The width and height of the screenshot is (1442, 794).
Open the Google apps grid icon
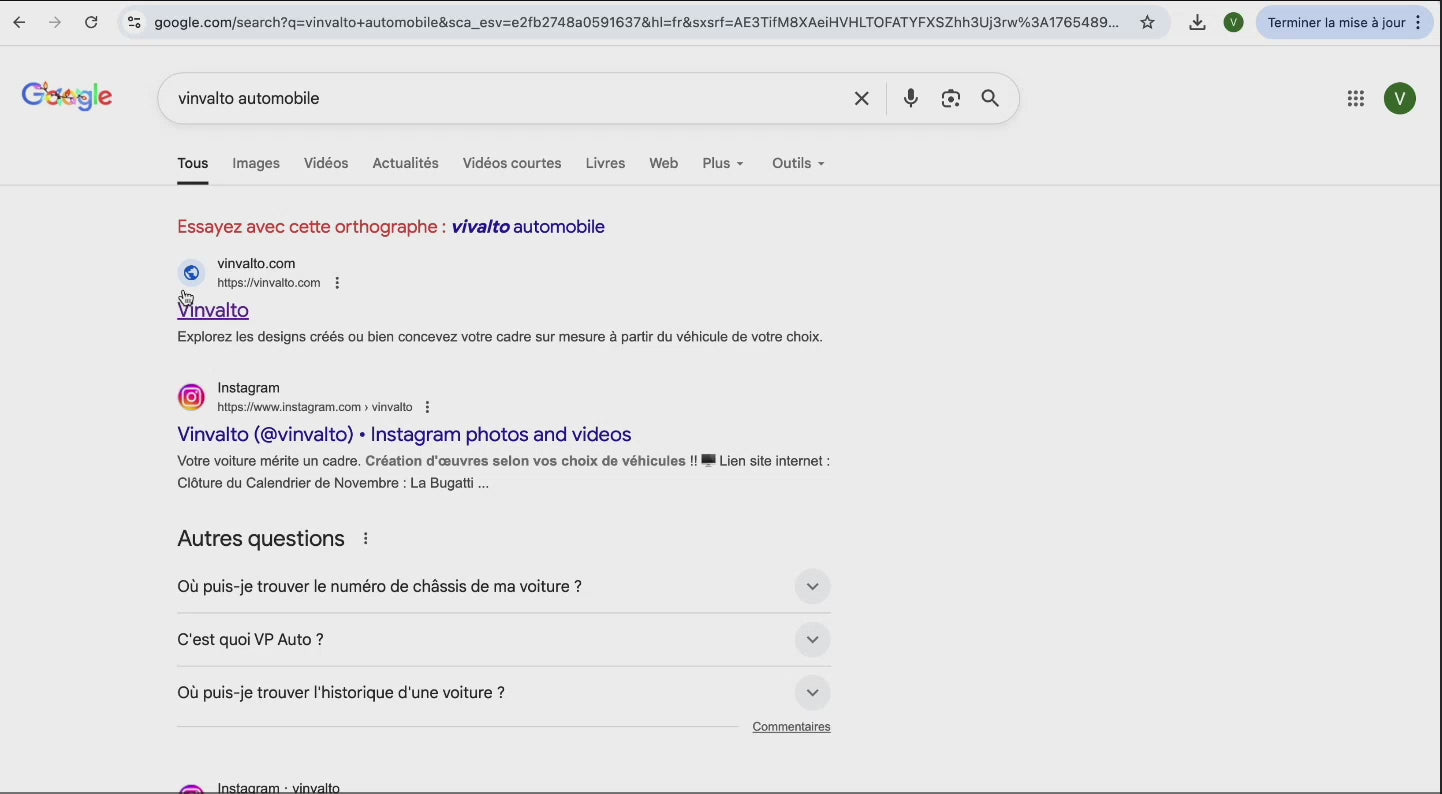1355,98
